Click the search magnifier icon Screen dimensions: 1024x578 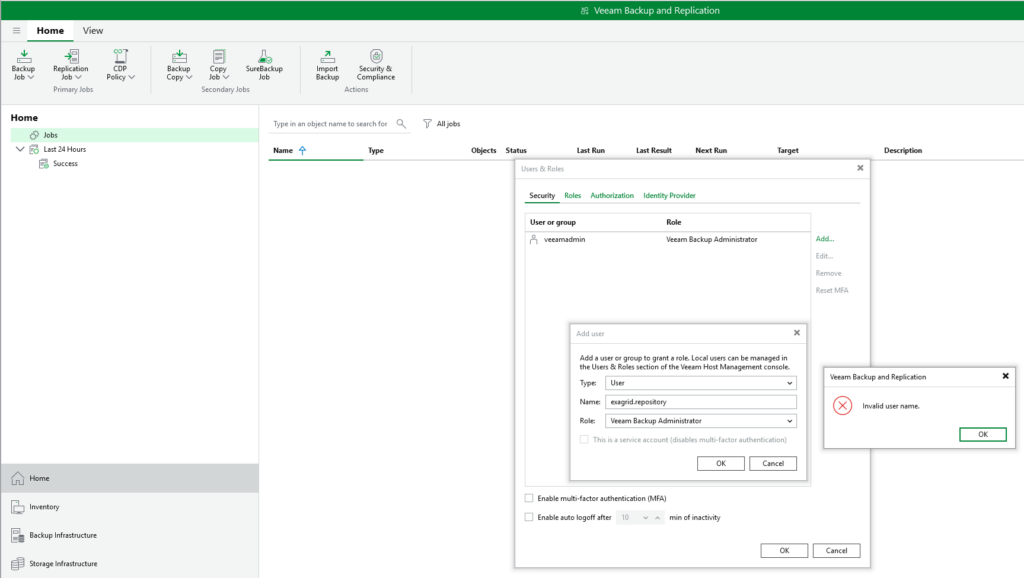(401, 124)
